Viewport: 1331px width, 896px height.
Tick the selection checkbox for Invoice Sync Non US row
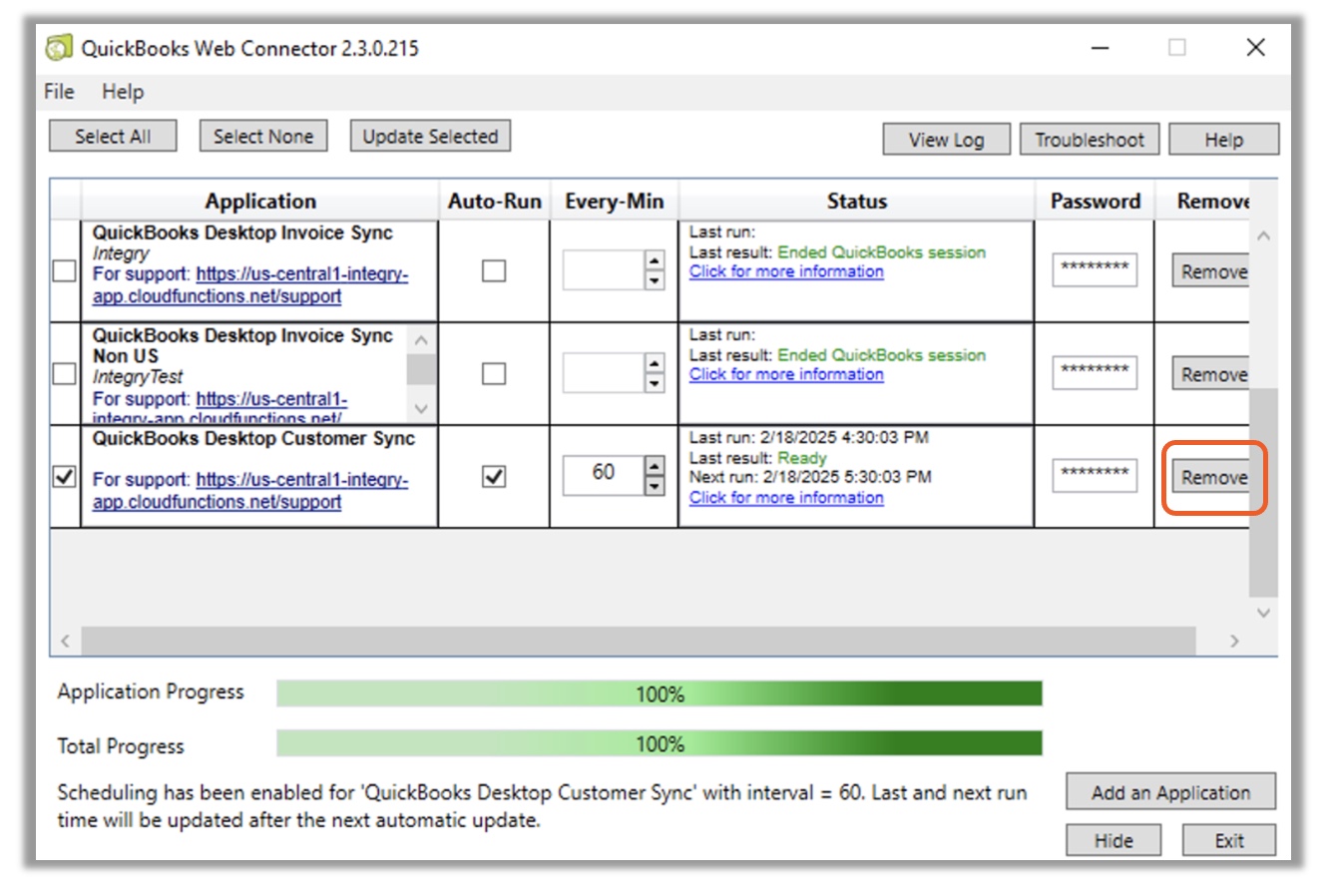64,373
